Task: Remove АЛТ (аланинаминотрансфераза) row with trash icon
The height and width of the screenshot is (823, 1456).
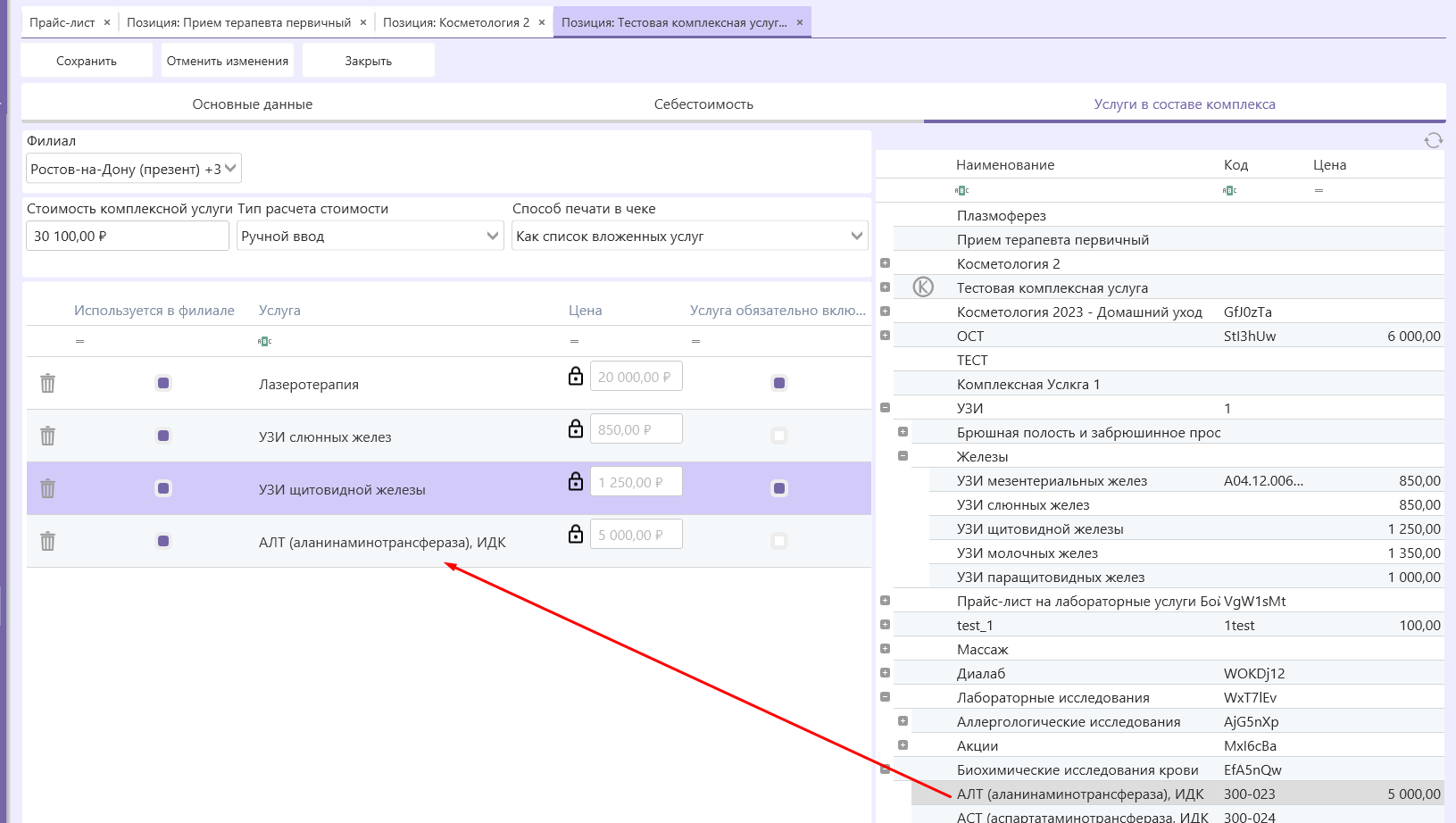Action: pos(48,541)
